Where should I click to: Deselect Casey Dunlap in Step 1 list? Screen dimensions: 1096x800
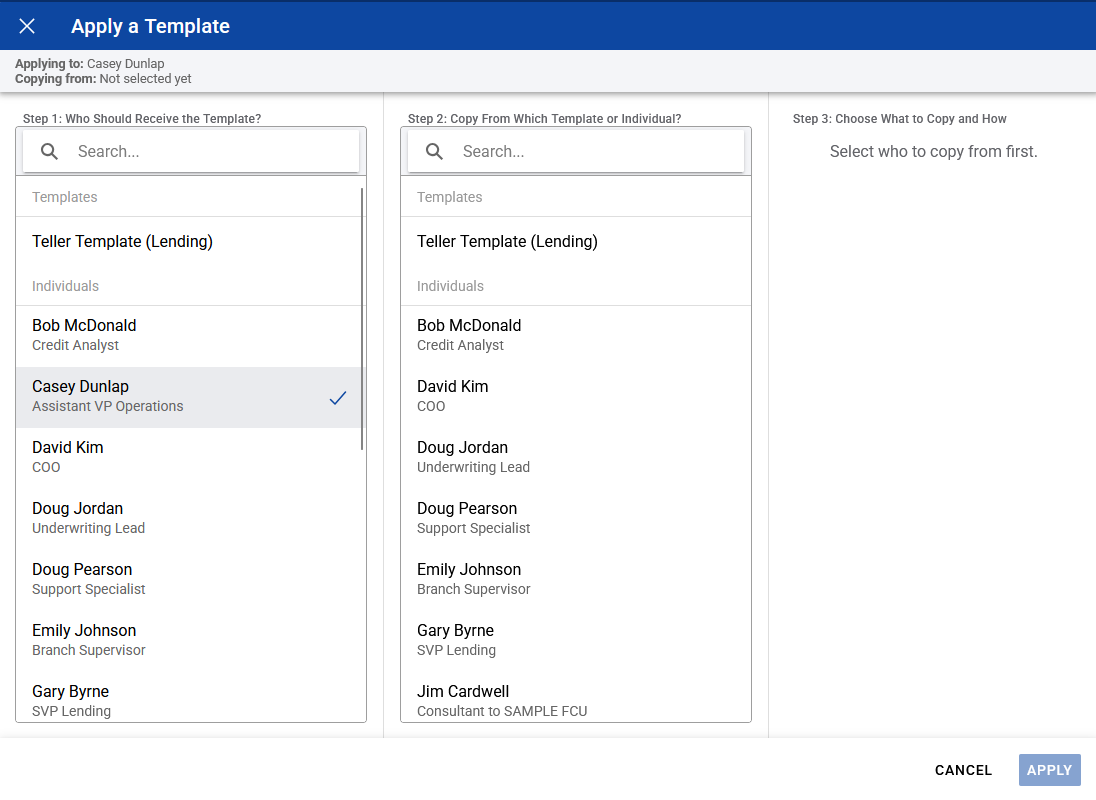pos(189,397)
